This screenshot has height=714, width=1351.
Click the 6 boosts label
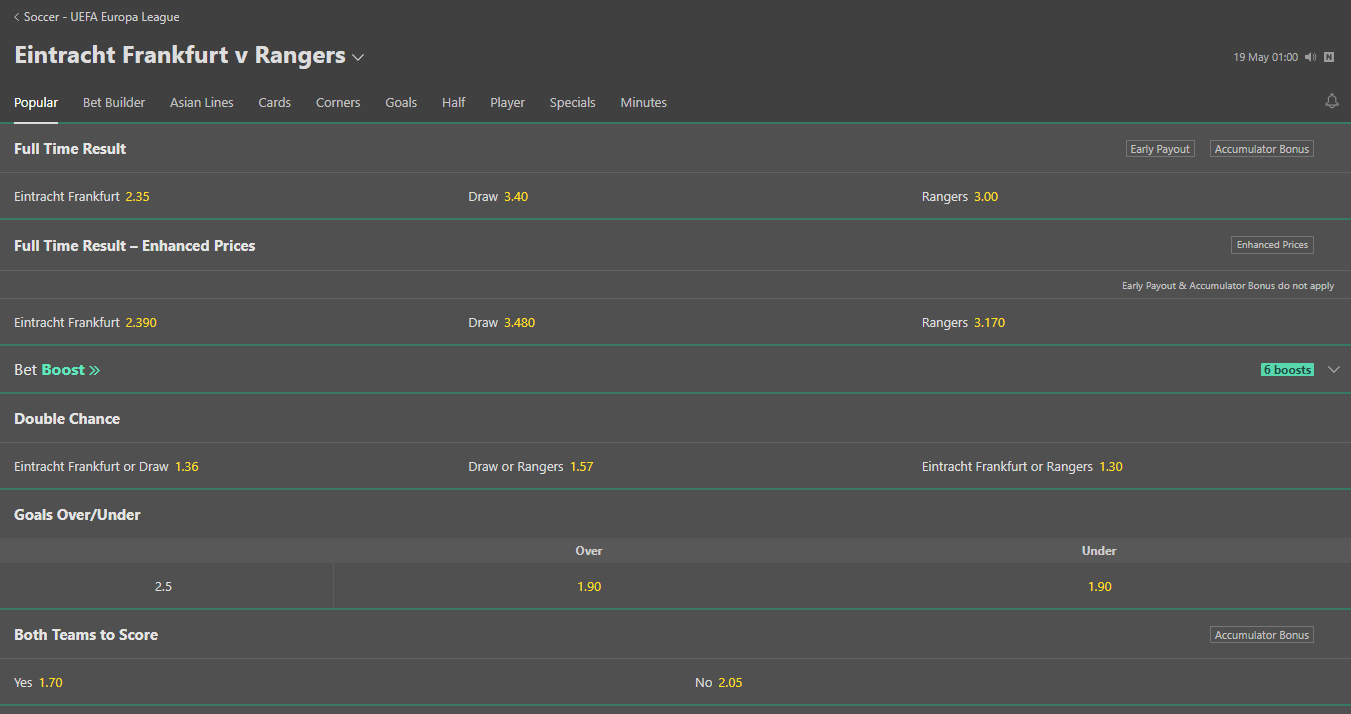pos(1287,370)
